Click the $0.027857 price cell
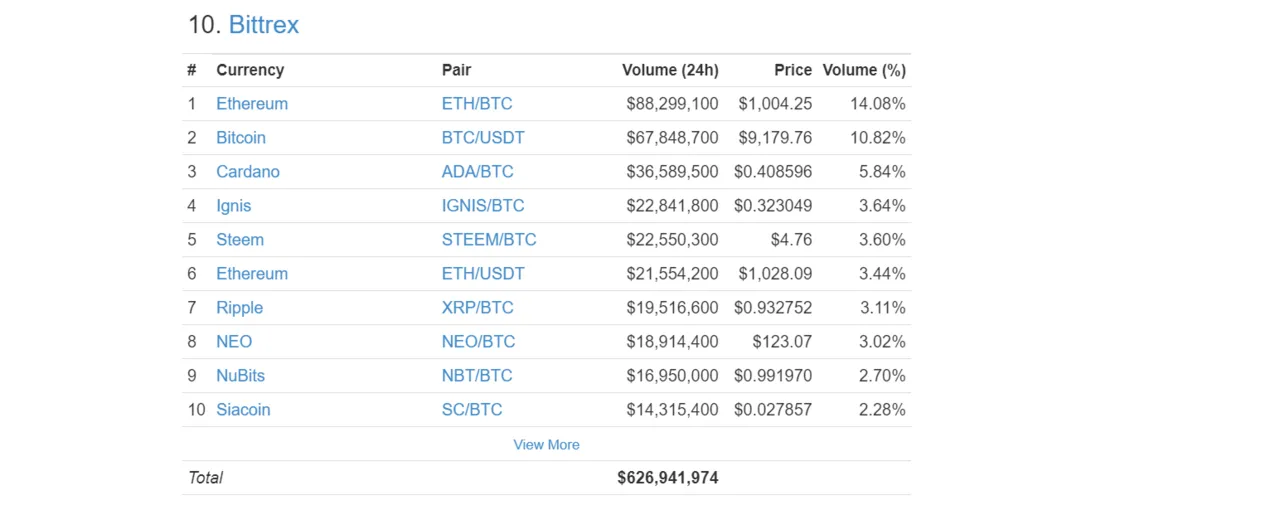Screen dimensions: 1280x505 (773, 410)
